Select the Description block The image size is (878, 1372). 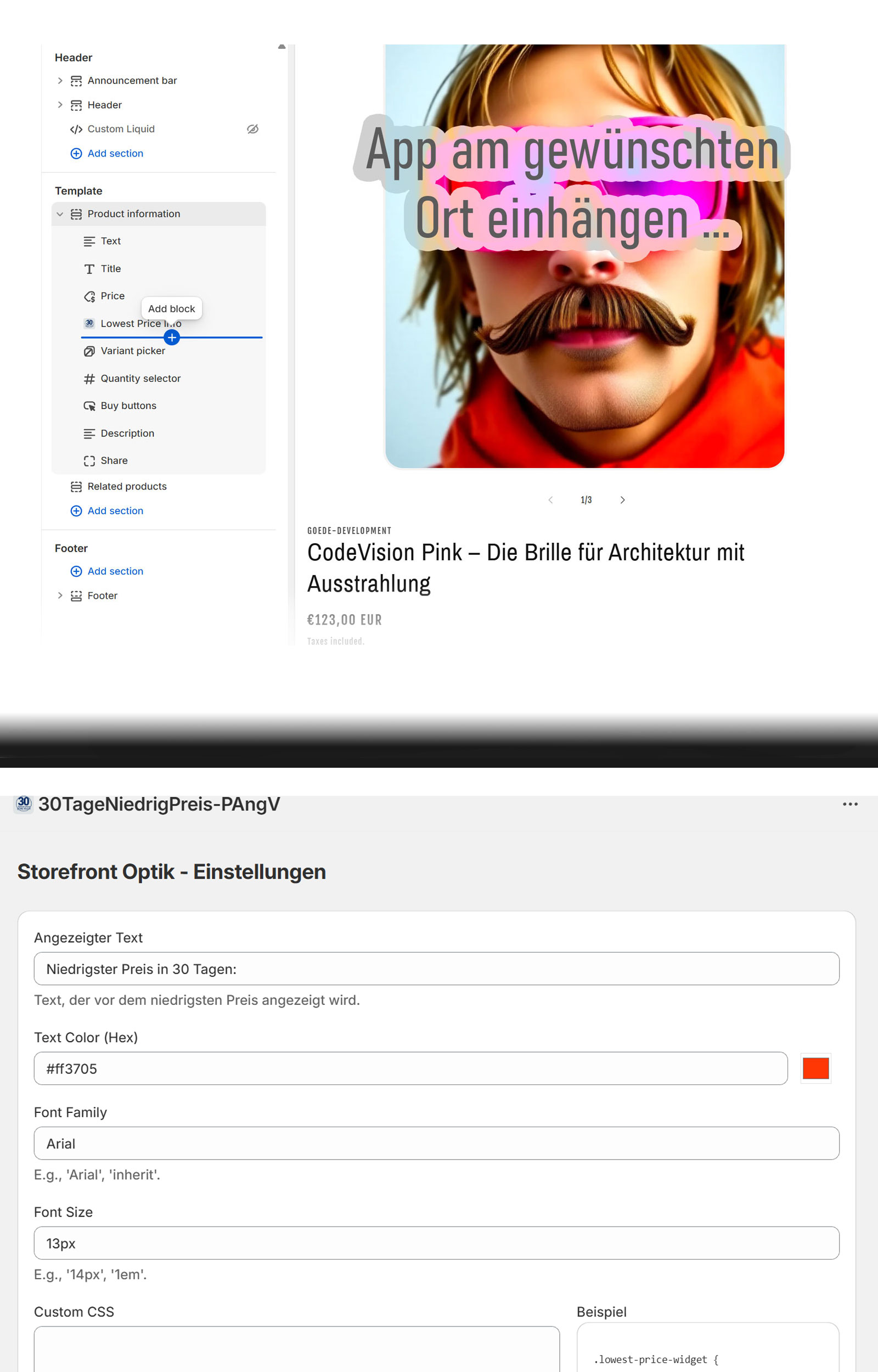pos(127,433)
